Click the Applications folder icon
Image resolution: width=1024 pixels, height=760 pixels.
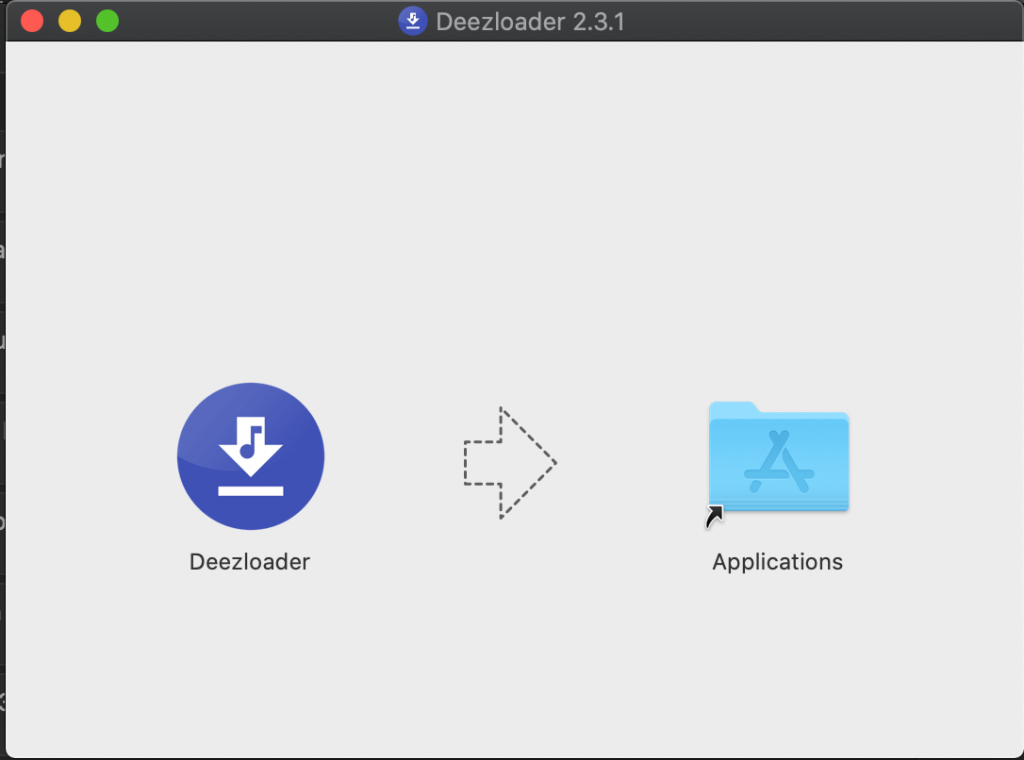coord(778,460)
